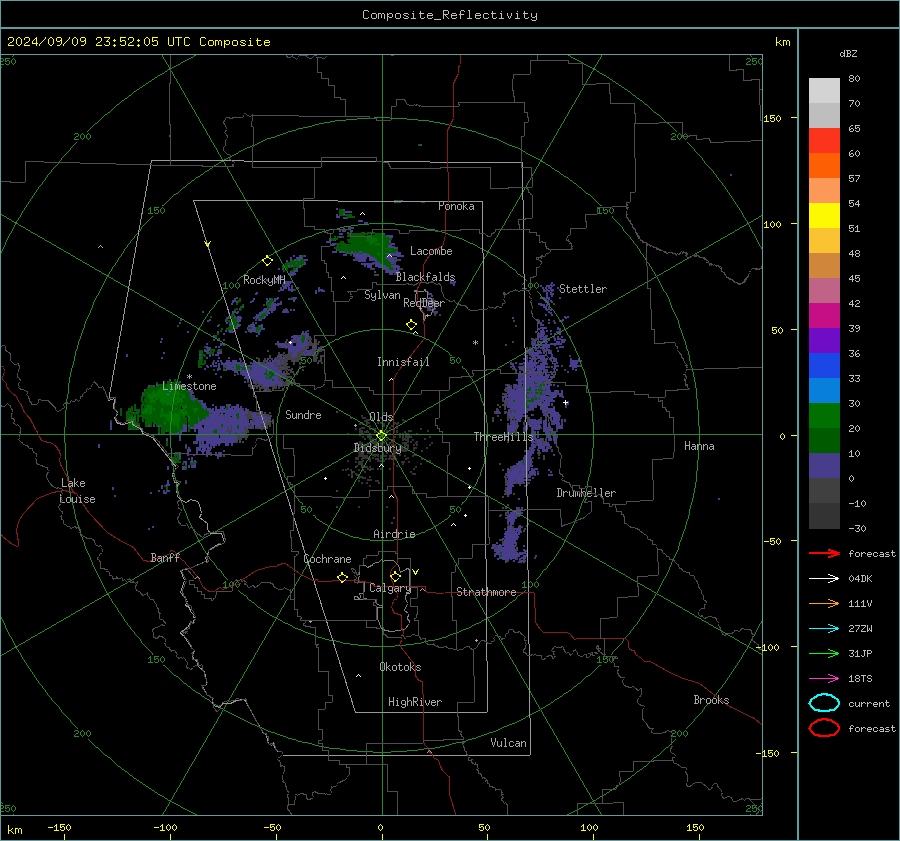Click the Strathmore label
This screenshot has height=841, width=900.
pyautogui.click(x=486, y=592)
